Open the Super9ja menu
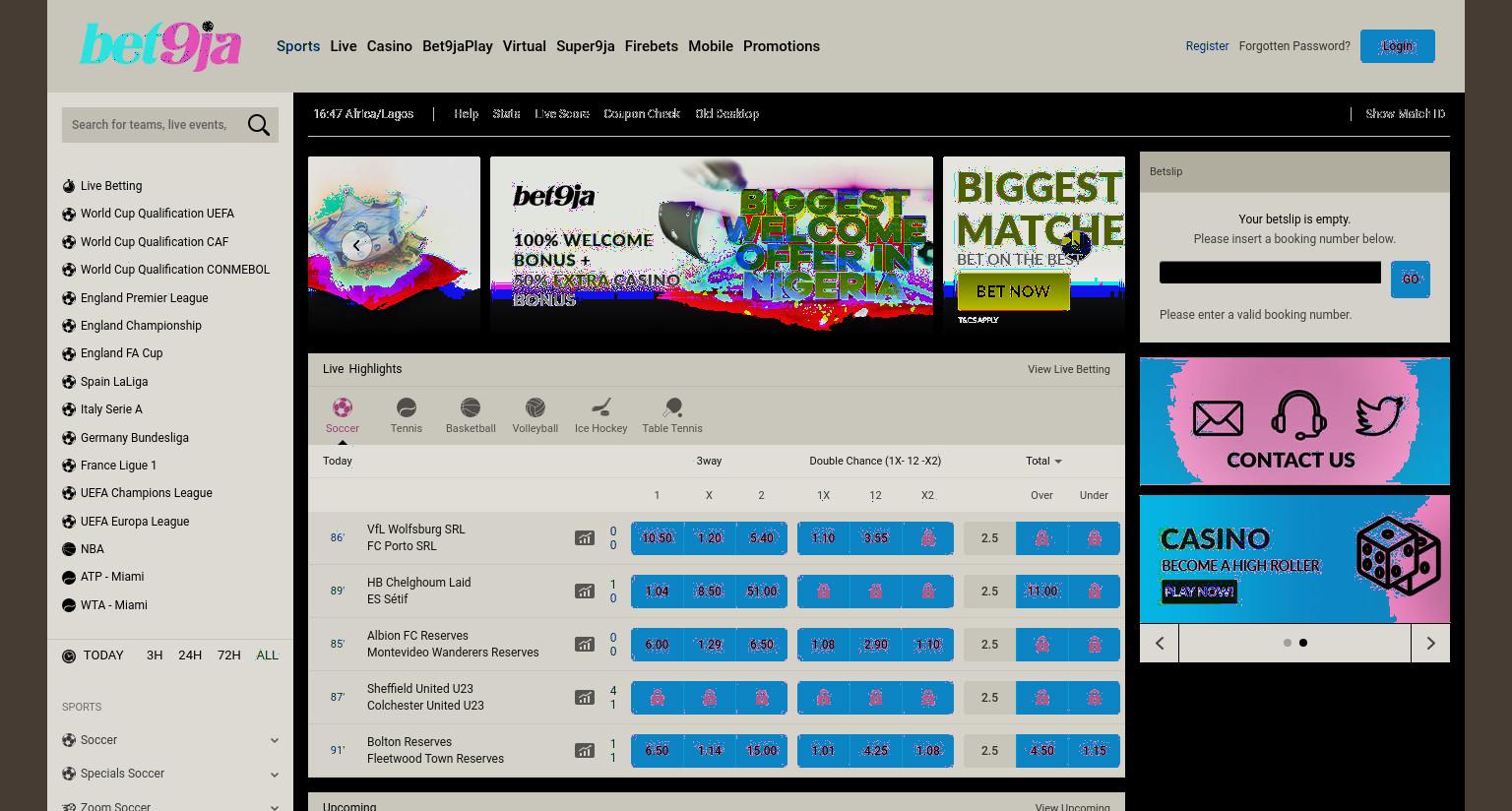Viewport: 1512px width, 811px height. pos(586,46)
